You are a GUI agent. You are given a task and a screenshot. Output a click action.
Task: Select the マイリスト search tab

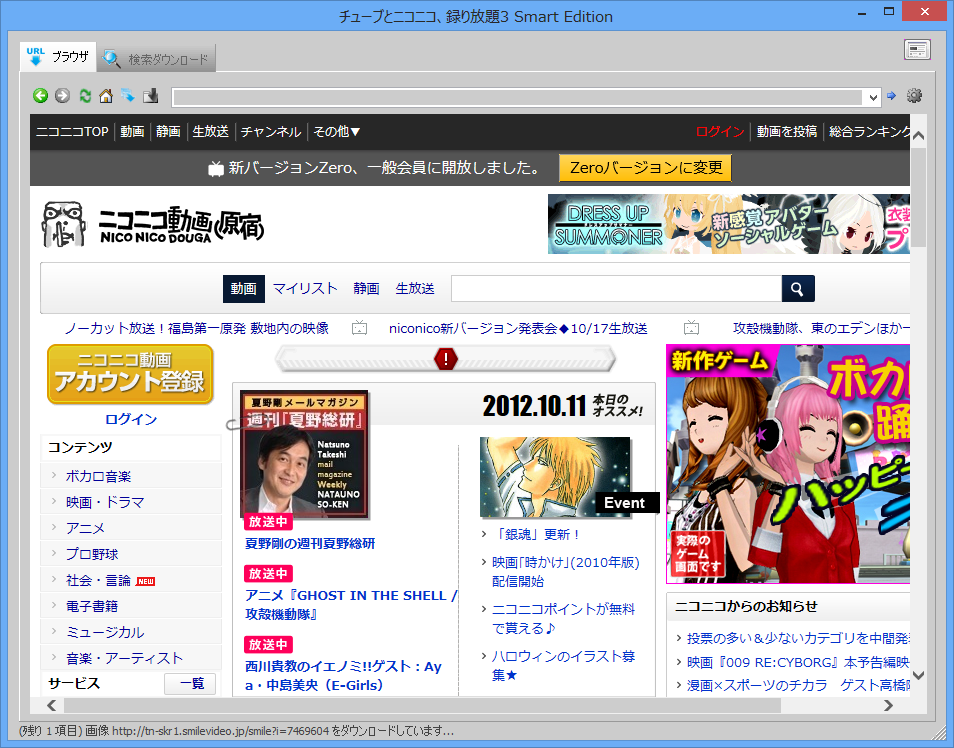[305, 288]
